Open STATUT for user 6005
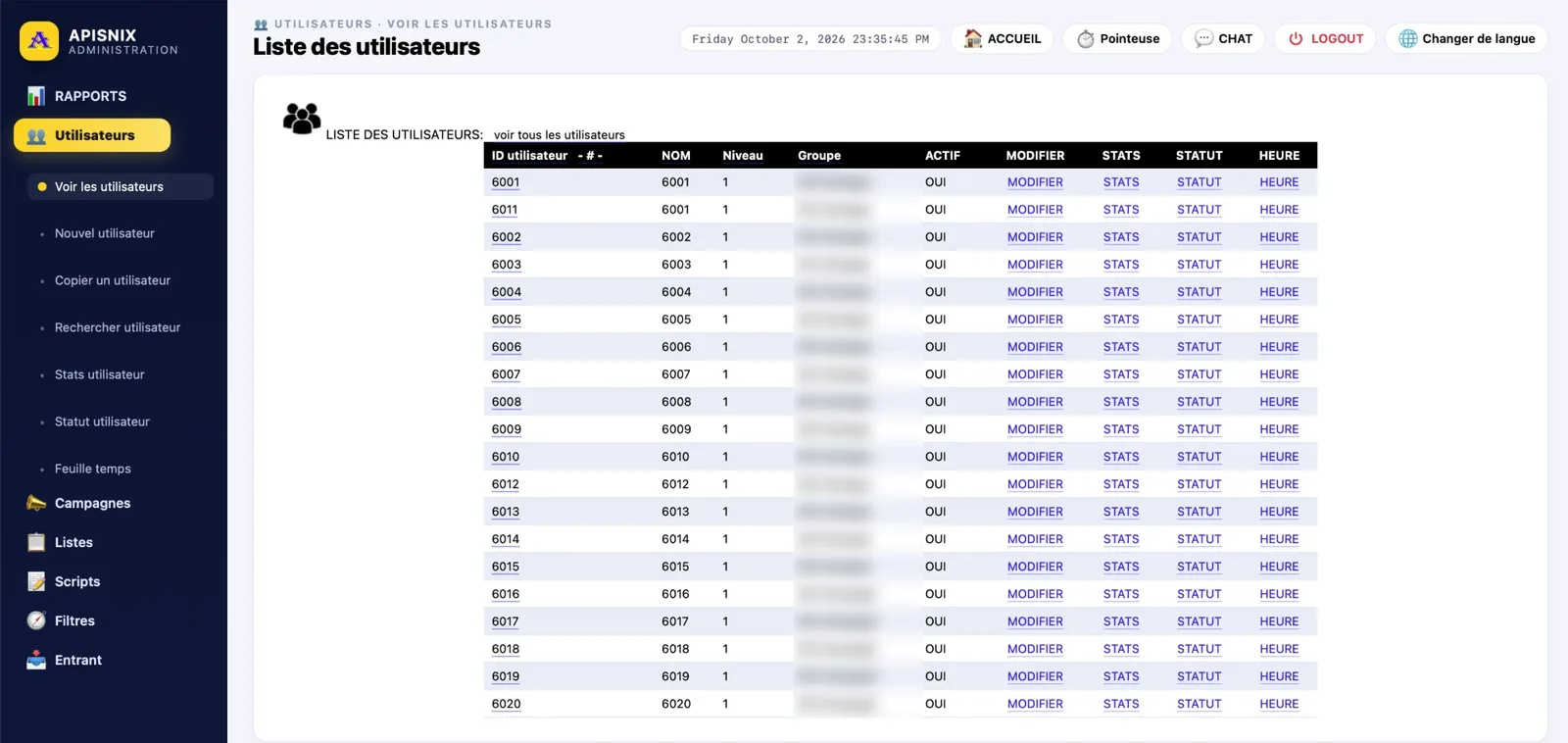Viewport: 1568px width, 743px height. point(1200,320)
